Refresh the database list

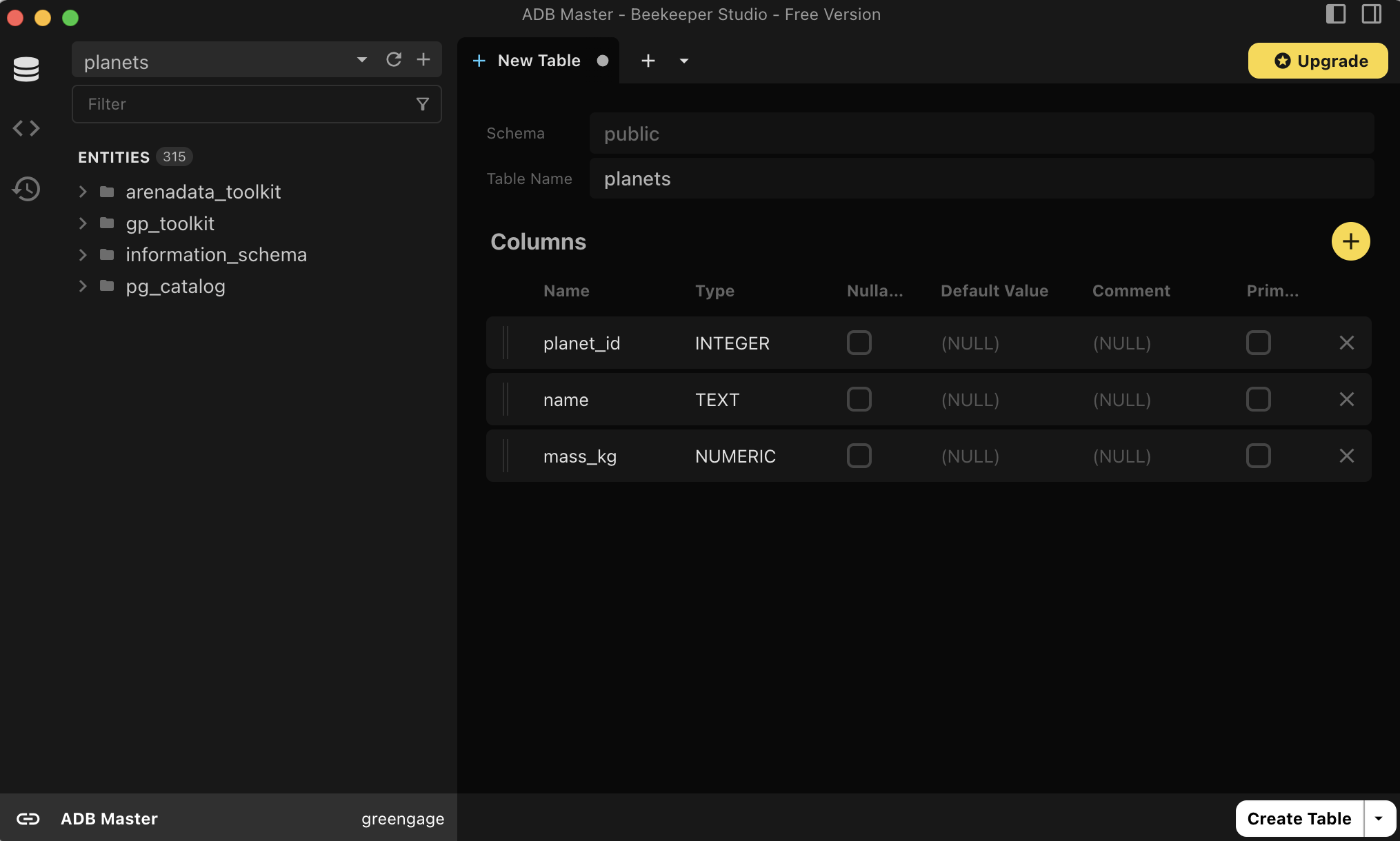pos(394,60)
